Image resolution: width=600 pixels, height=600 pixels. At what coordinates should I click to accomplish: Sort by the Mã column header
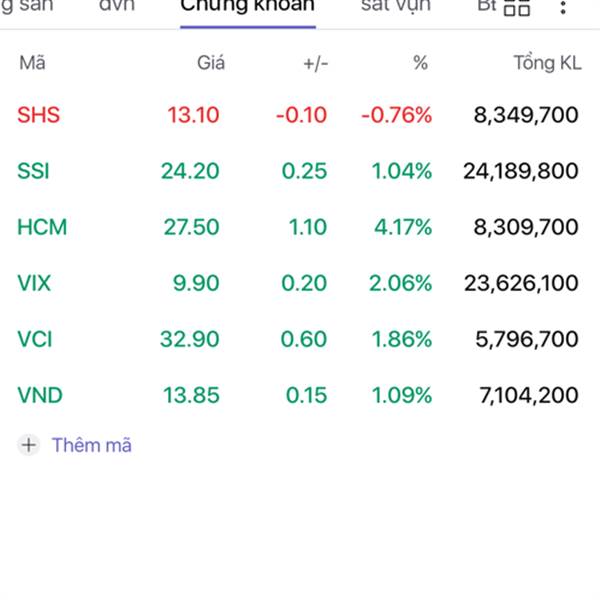(33, 63)
